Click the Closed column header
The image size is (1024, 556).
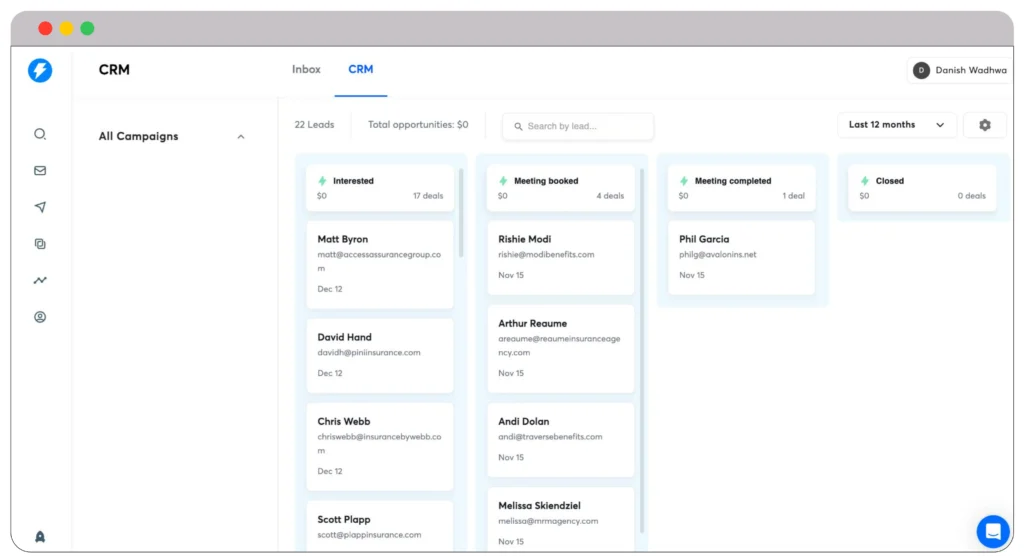(922, 188)
